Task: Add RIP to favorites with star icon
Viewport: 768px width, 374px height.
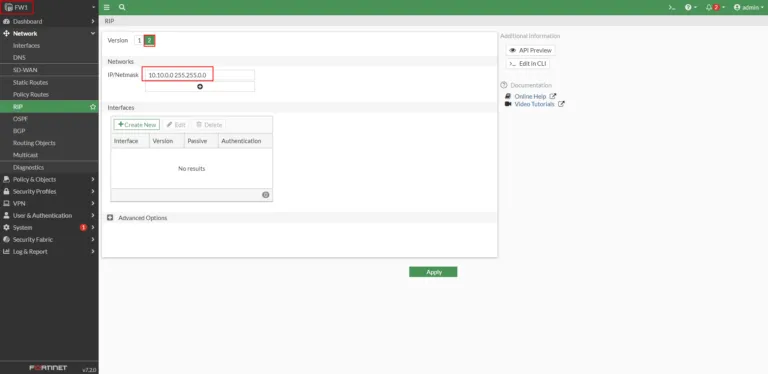Action: click(93, 107)
